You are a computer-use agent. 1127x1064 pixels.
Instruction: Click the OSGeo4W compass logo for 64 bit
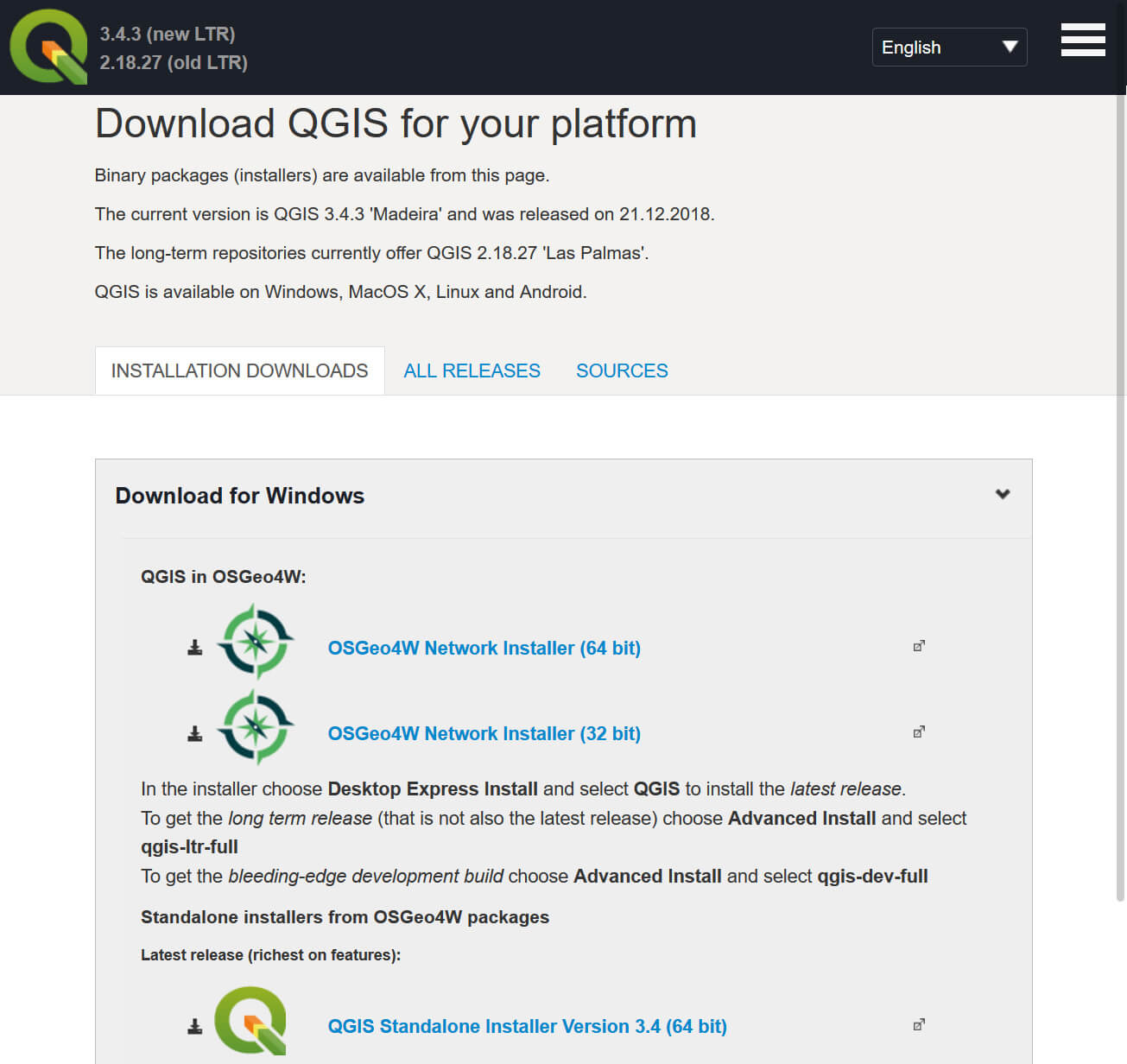click(255, 642)
